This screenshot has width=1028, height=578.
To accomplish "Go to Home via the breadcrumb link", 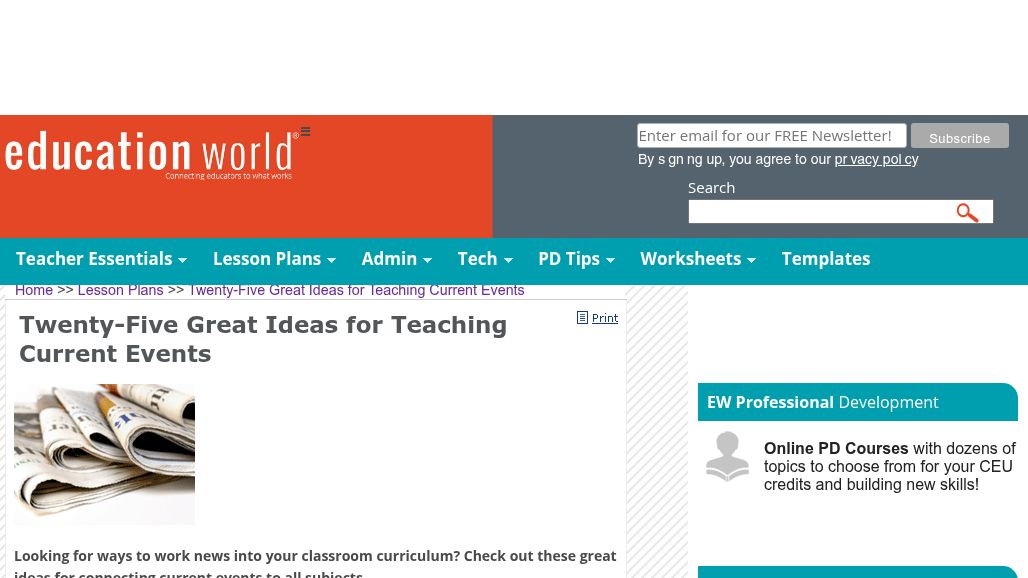I will 34,290.
